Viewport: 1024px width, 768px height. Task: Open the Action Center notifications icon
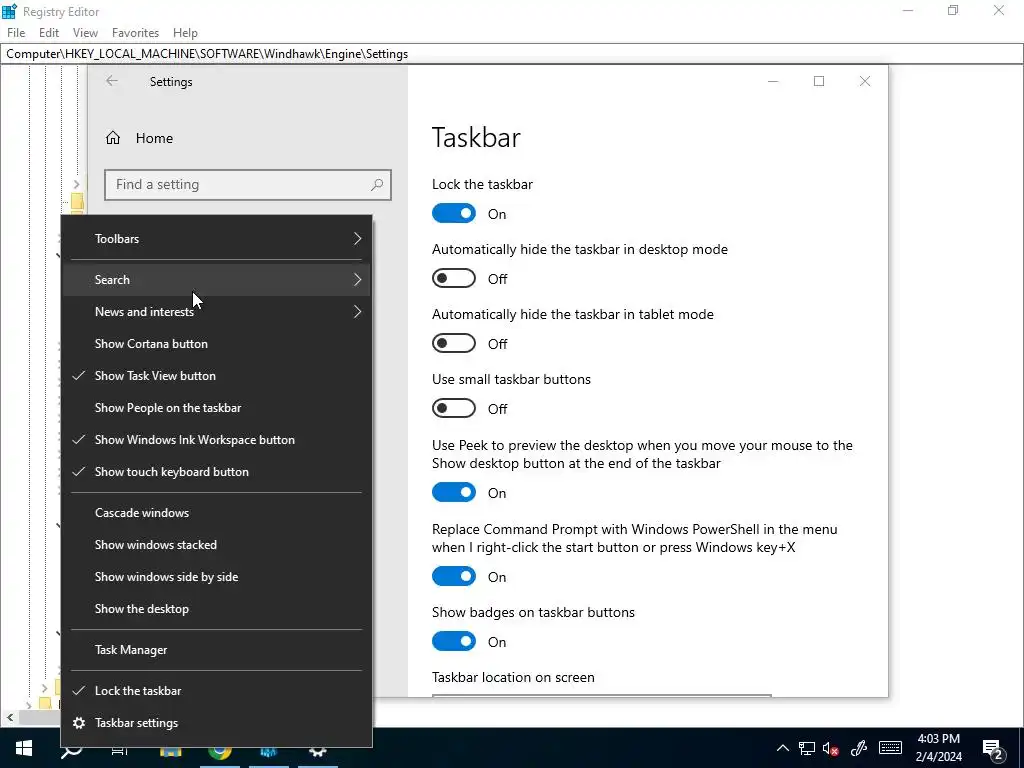pos(993,749)
